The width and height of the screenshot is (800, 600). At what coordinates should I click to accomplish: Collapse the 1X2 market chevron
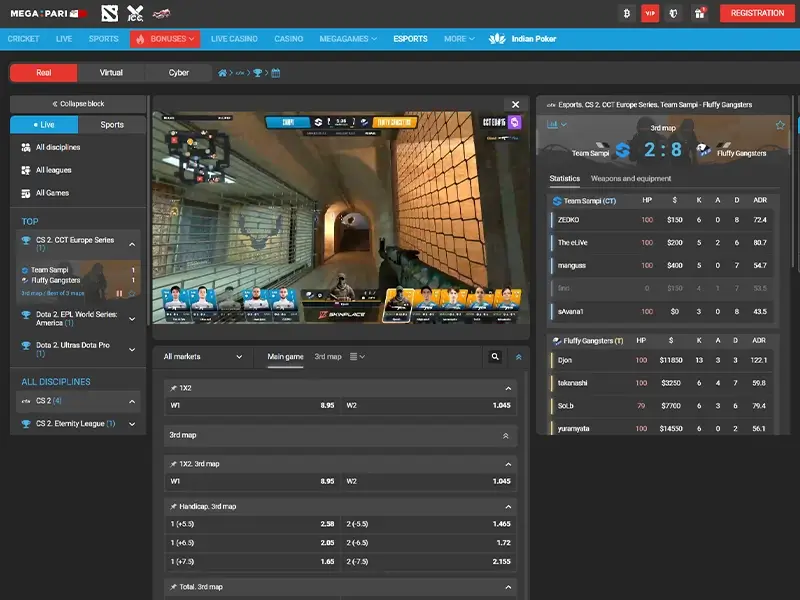click(x=508, y=389)
